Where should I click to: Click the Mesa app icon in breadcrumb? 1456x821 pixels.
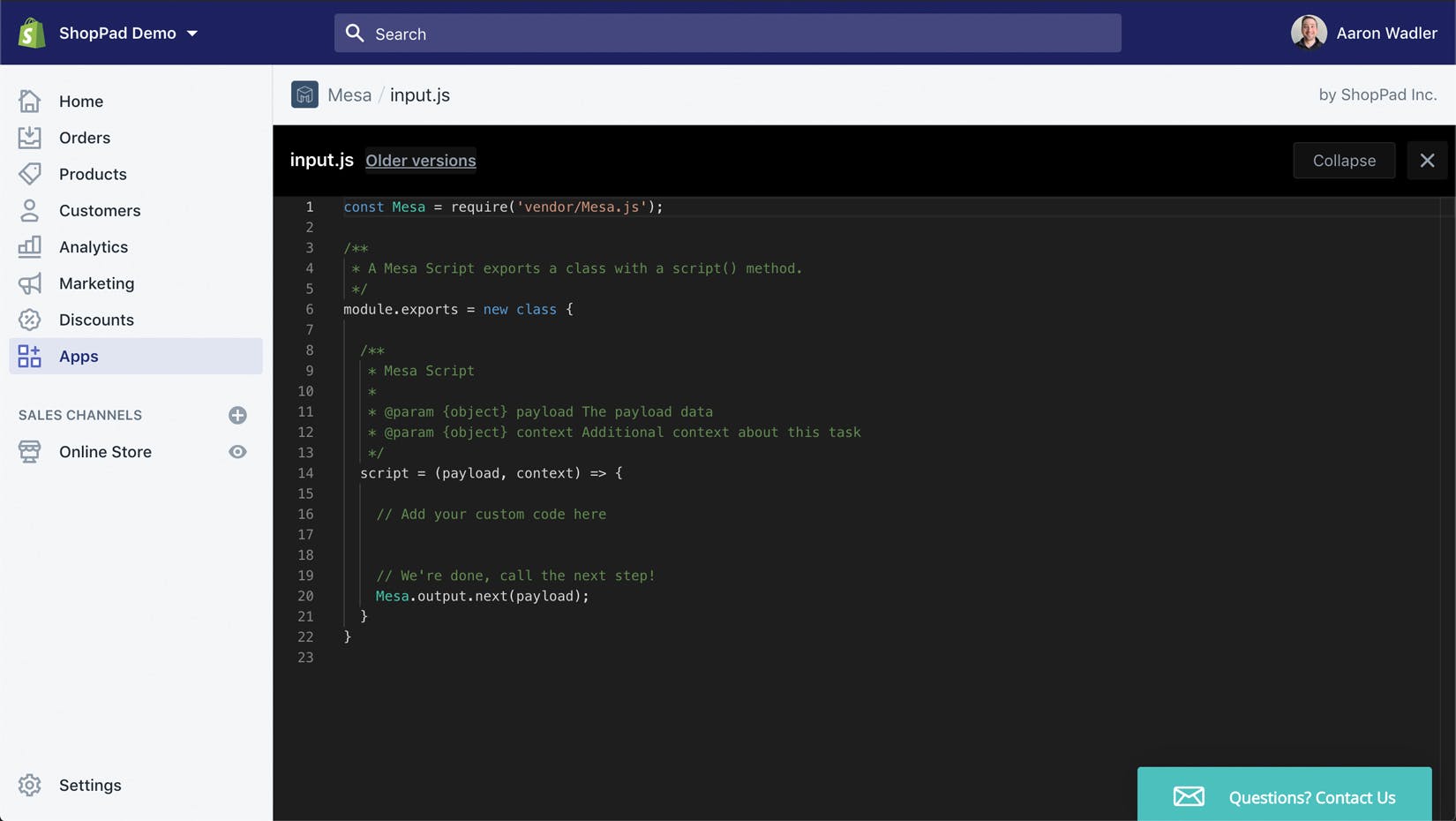tap(304, 94)
